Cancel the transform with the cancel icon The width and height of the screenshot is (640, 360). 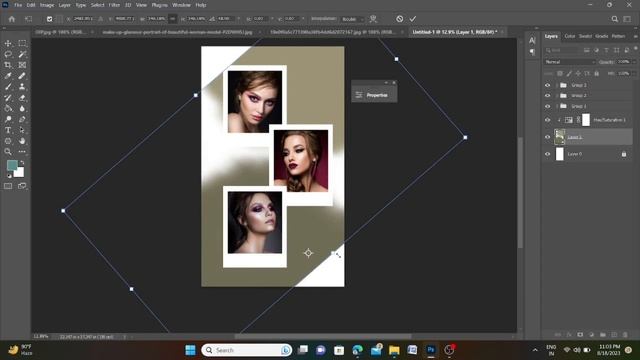(400, 19)
